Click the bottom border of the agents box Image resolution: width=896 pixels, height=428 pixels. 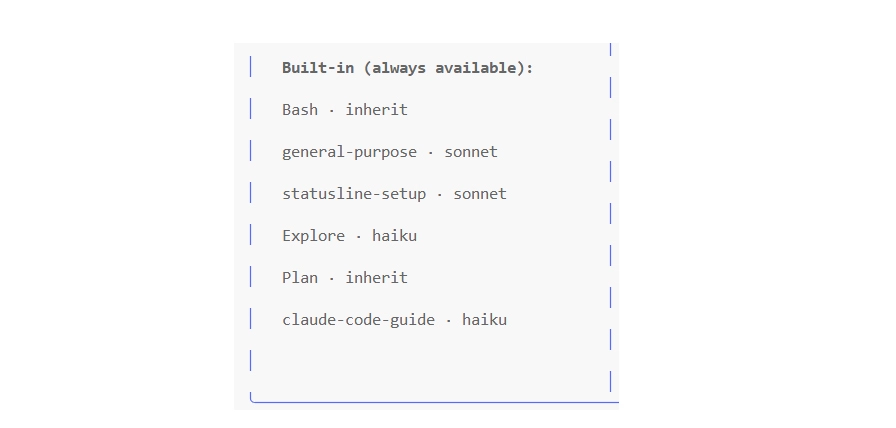(434, 402)
